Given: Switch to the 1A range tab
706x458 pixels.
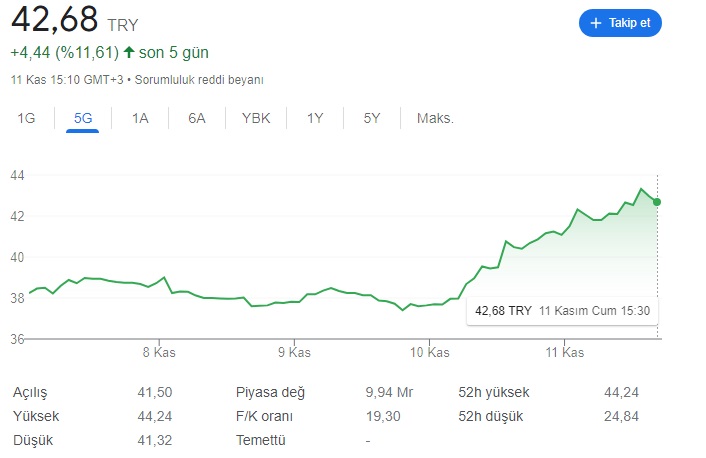Looking at the screenshot, I should [x=140, y=118].
